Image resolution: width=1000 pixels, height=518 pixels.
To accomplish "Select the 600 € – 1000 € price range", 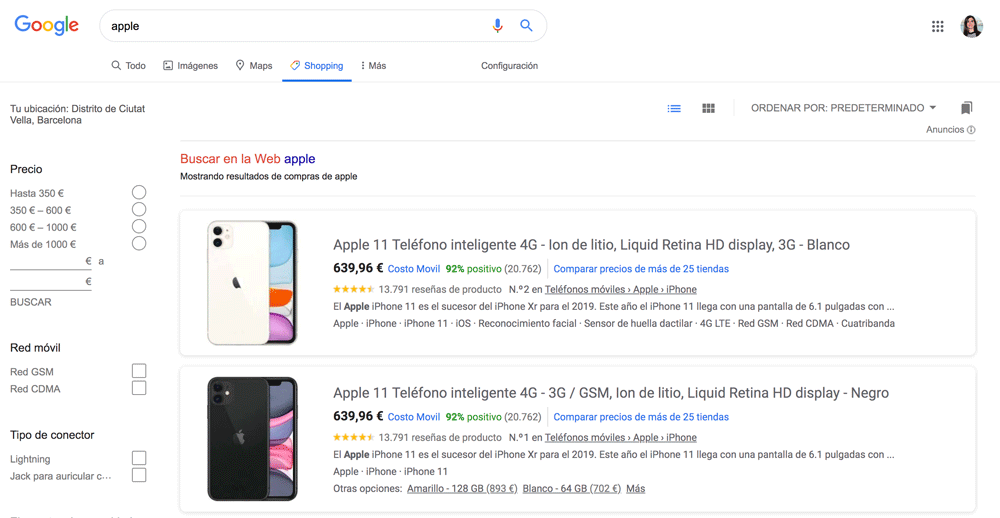I will point(139,226).
